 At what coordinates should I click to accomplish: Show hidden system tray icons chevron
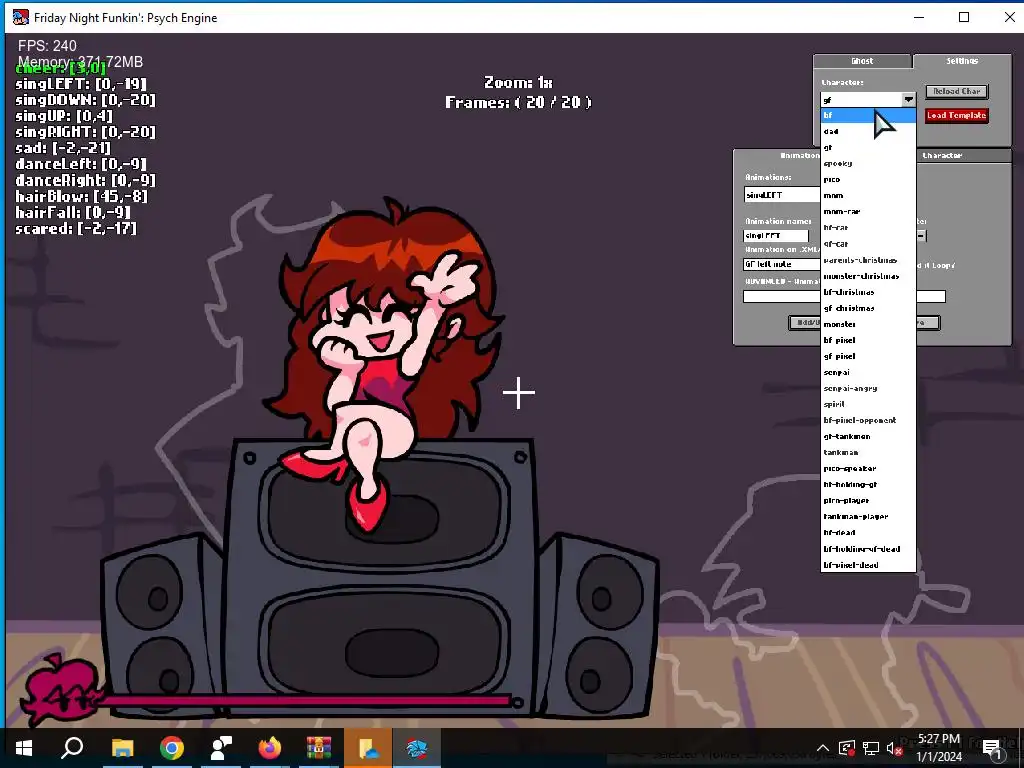click(x=823, y=748)
